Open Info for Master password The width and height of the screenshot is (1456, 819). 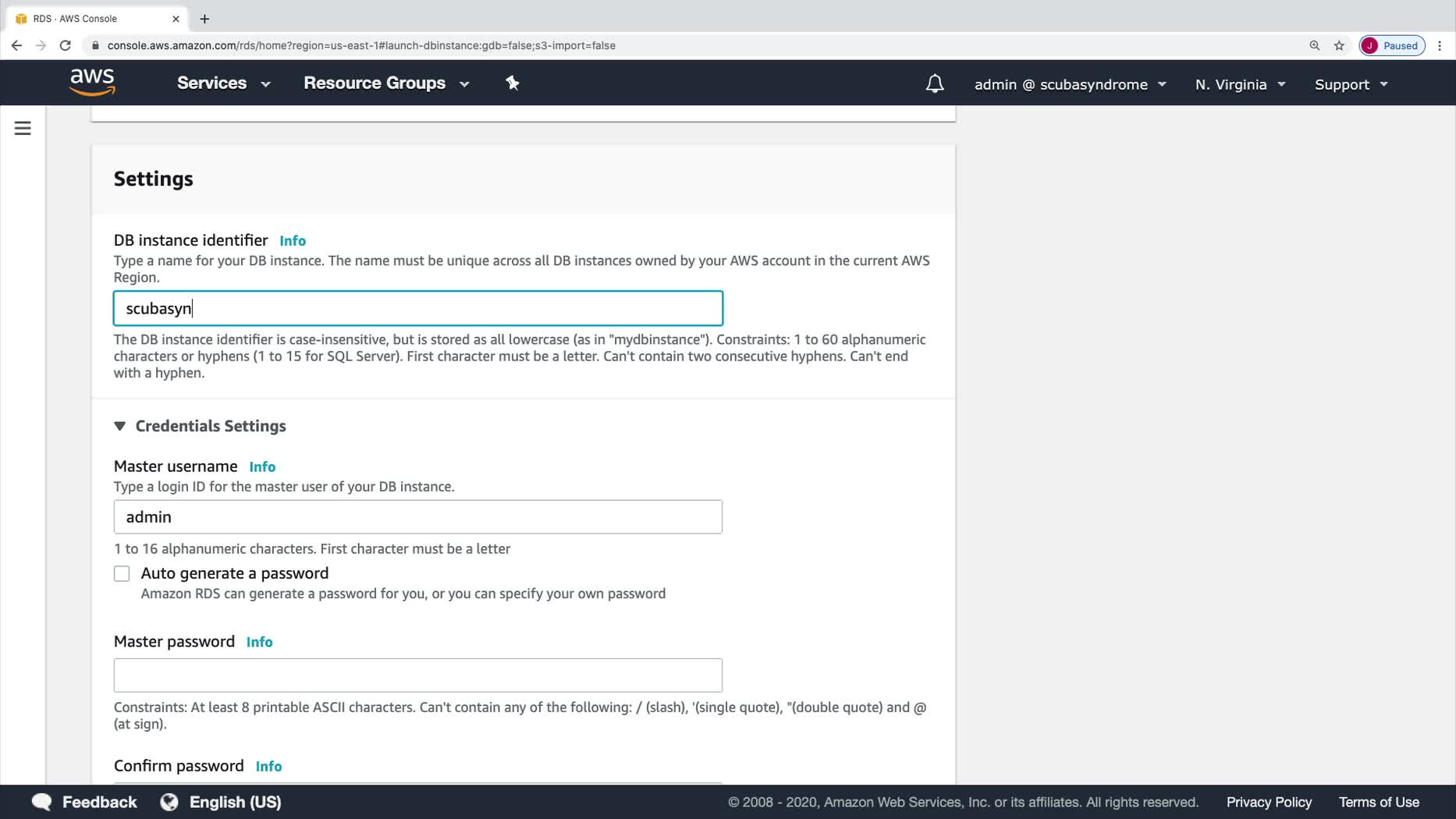point(259,642)
